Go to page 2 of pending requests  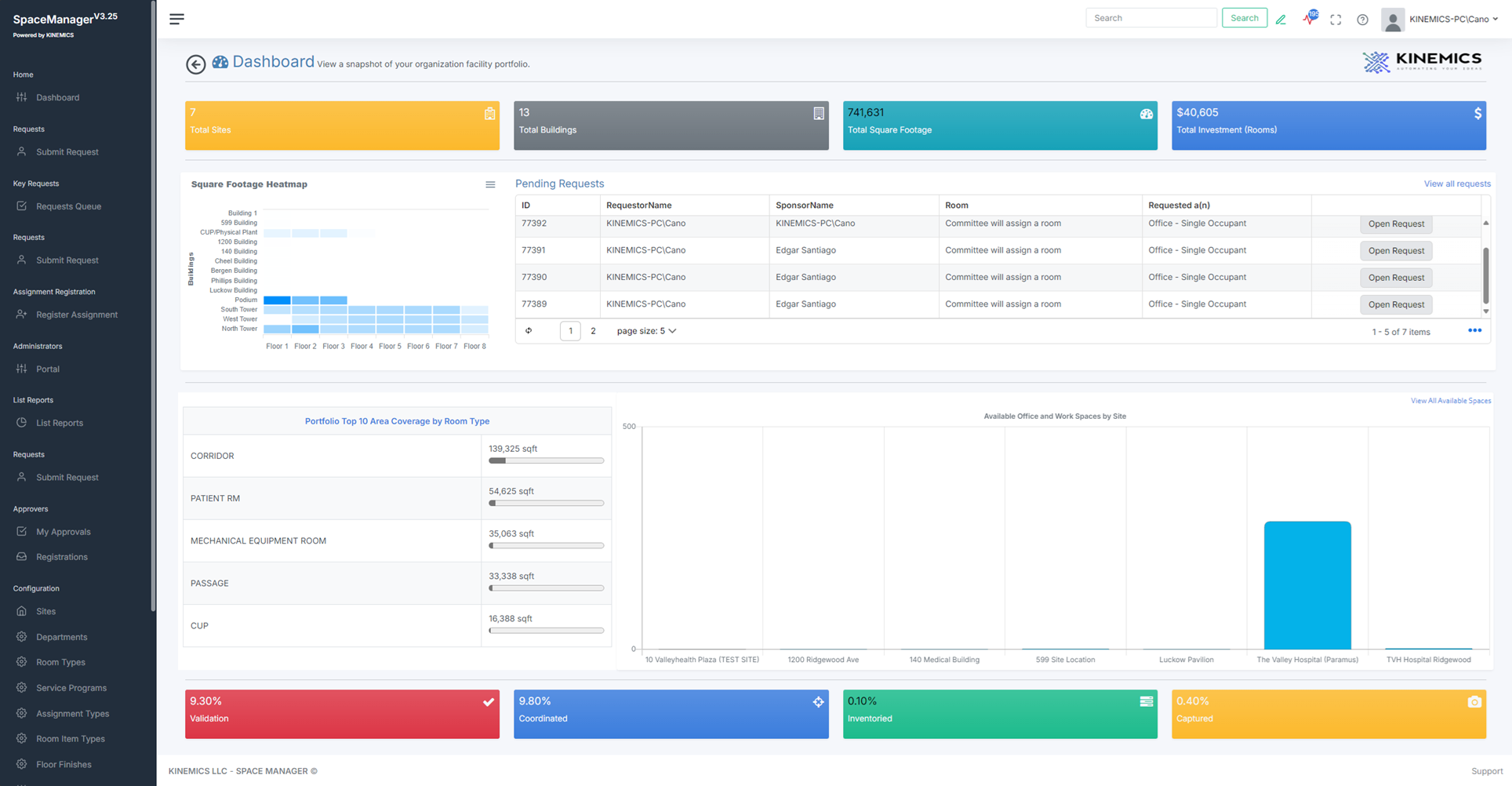(x=593, y=331)
